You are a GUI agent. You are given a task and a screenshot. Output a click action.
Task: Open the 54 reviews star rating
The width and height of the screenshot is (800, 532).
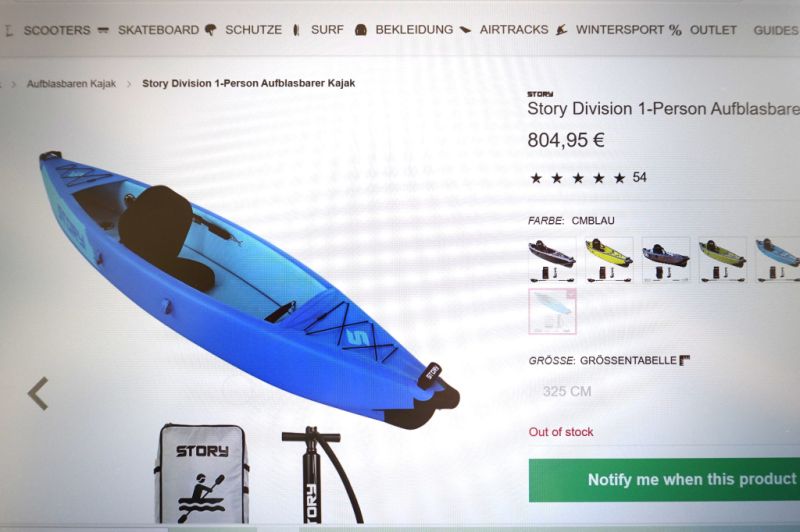pos(588,178)
